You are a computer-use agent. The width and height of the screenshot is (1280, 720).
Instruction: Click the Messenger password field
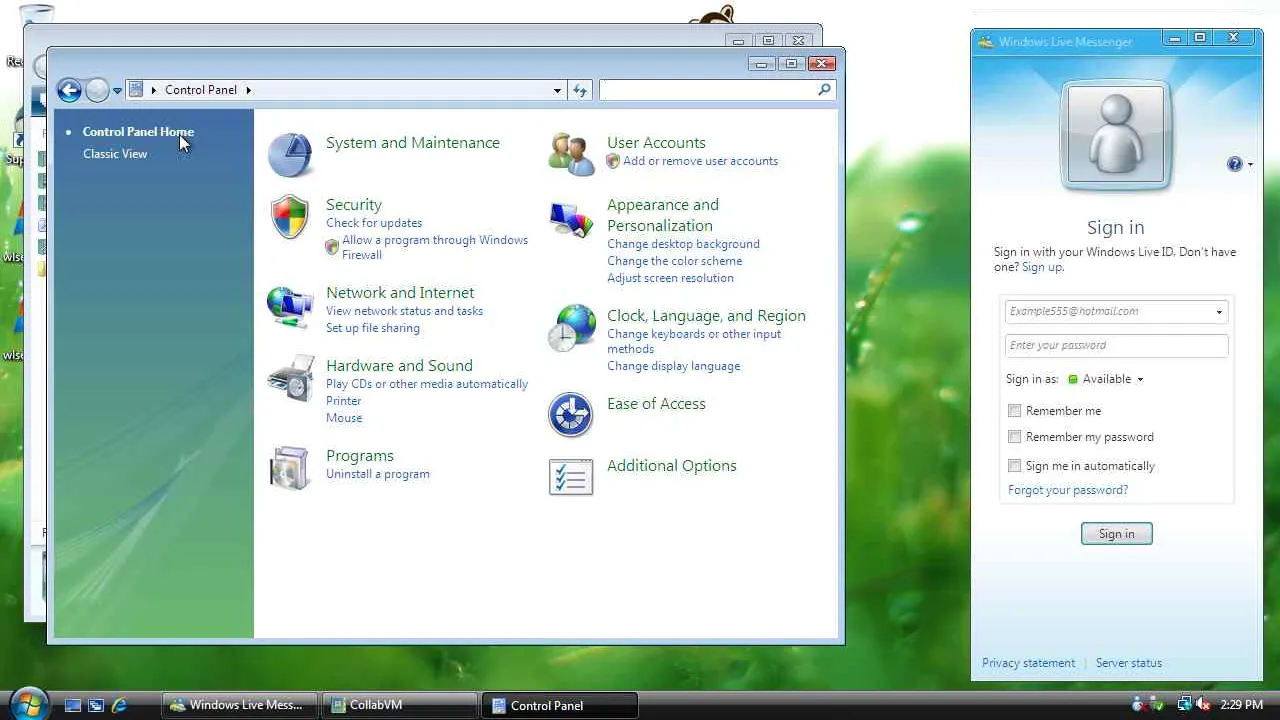(1117, 346)
